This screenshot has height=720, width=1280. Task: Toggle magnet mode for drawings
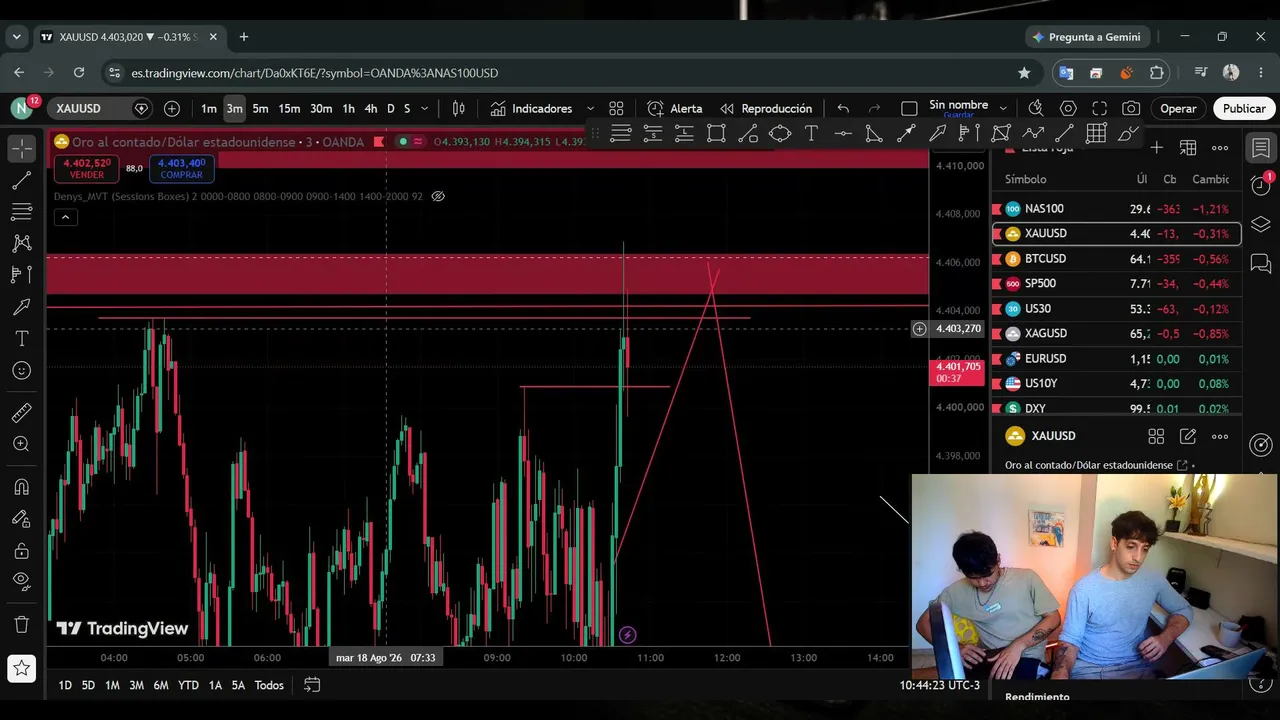21,487
